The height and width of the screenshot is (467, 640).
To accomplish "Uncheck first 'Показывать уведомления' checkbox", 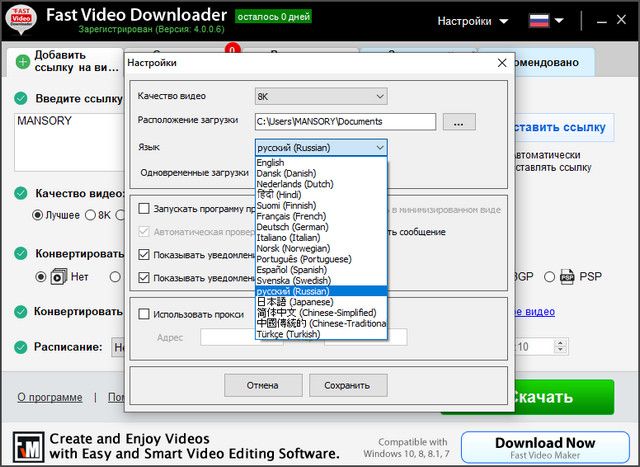I will [144, 255].
